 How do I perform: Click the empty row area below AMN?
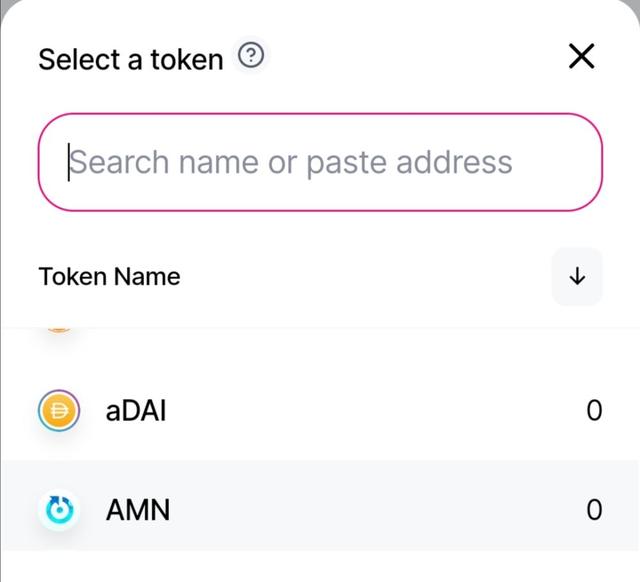tap(320, 566)
